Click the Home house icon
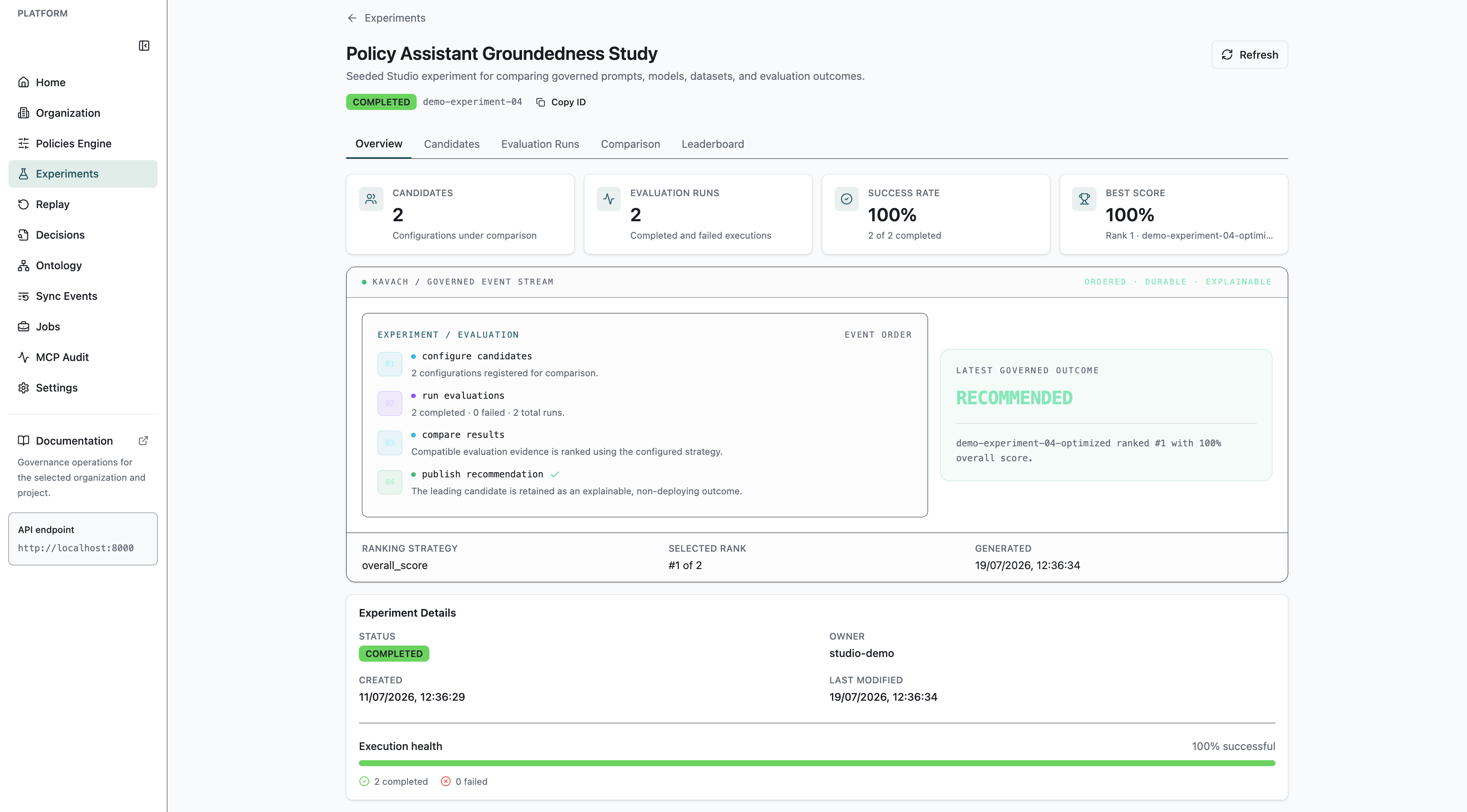This screenshot has height=812, width=1467. pyautogui.click(x=23, y=82)
